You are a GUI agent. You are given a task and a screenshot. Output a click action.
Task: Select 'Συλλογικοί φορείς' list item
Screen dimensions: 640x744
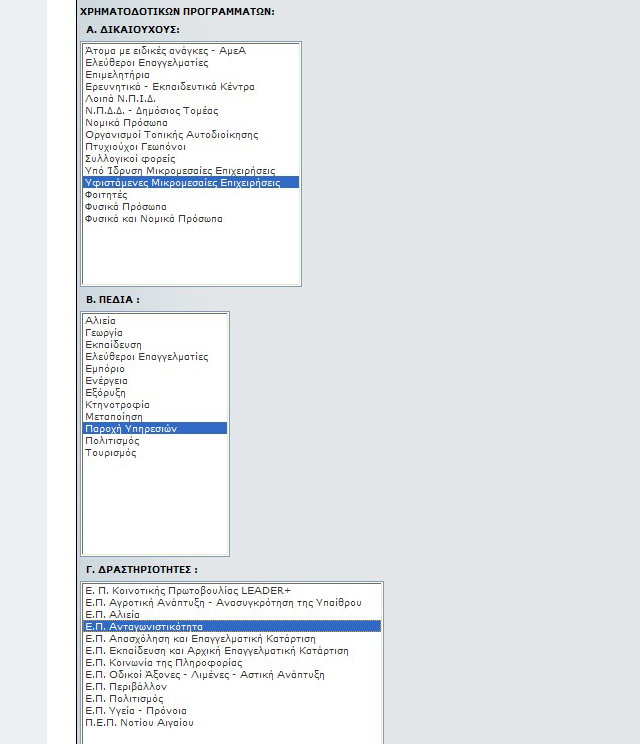pos(191,159)
